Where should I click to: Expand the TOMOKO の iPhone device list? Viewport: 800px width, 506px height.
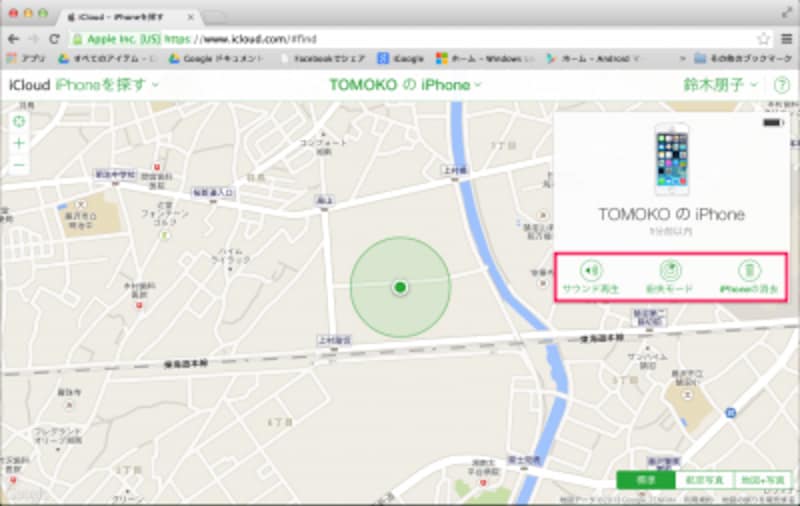(x=405, y=85)
